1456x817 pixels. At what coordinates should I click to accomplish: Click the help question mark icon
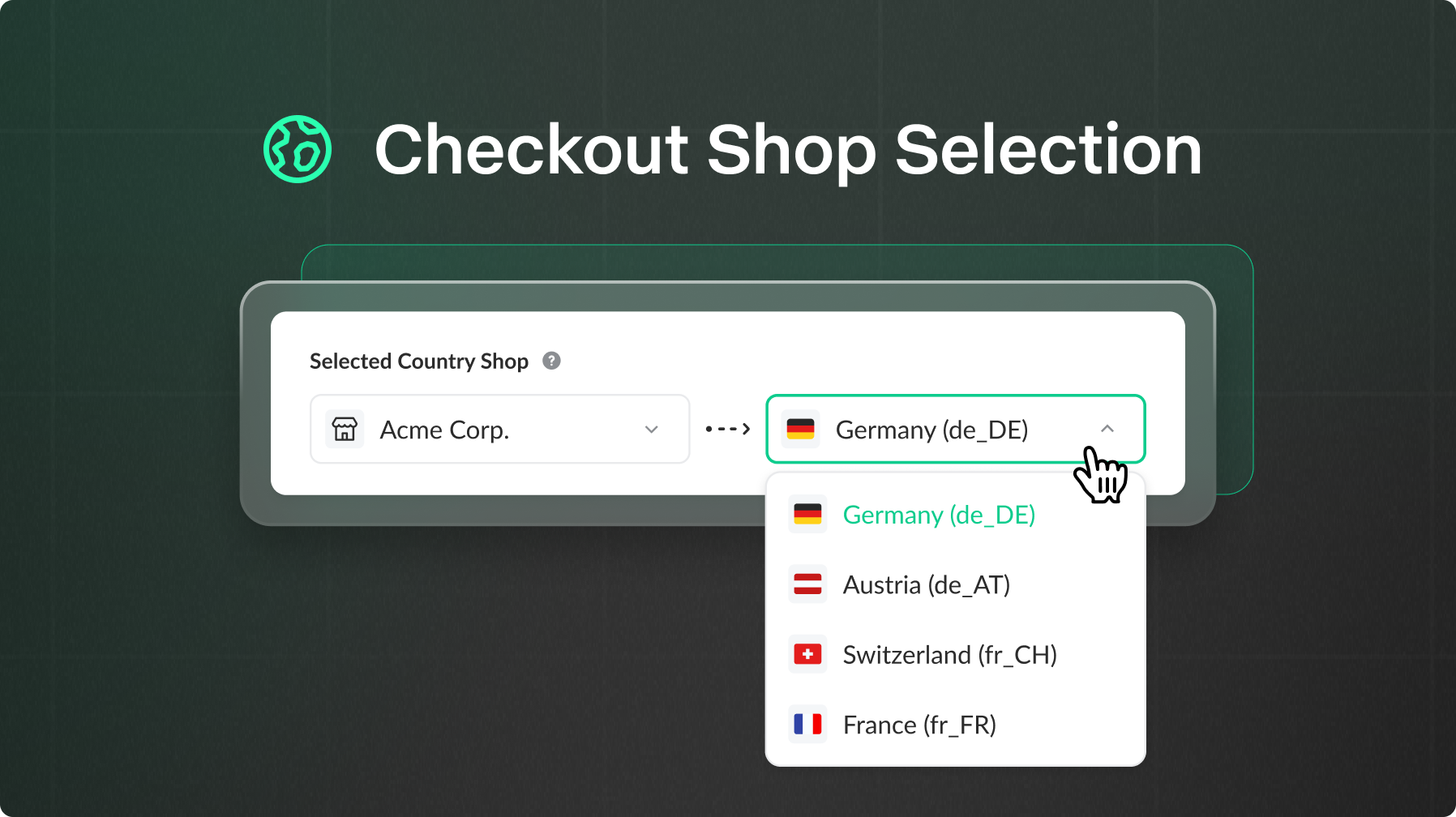click(551, 361)
